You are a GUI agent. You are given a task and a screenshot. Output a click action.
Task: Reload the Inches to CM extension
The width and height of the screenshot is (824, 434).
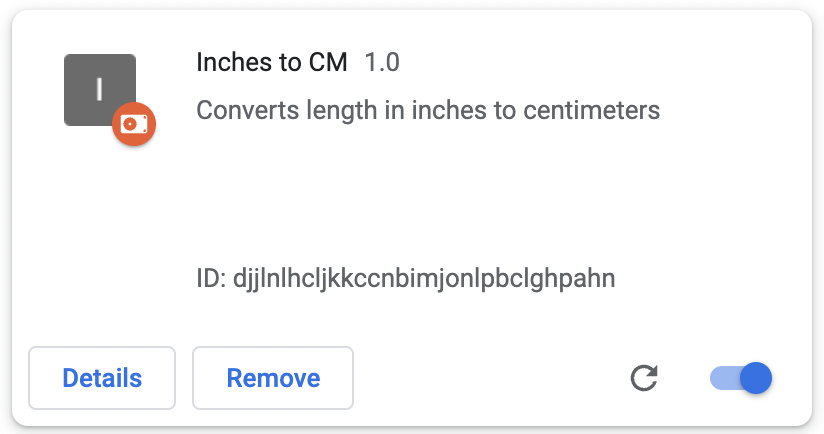point(644,378)
